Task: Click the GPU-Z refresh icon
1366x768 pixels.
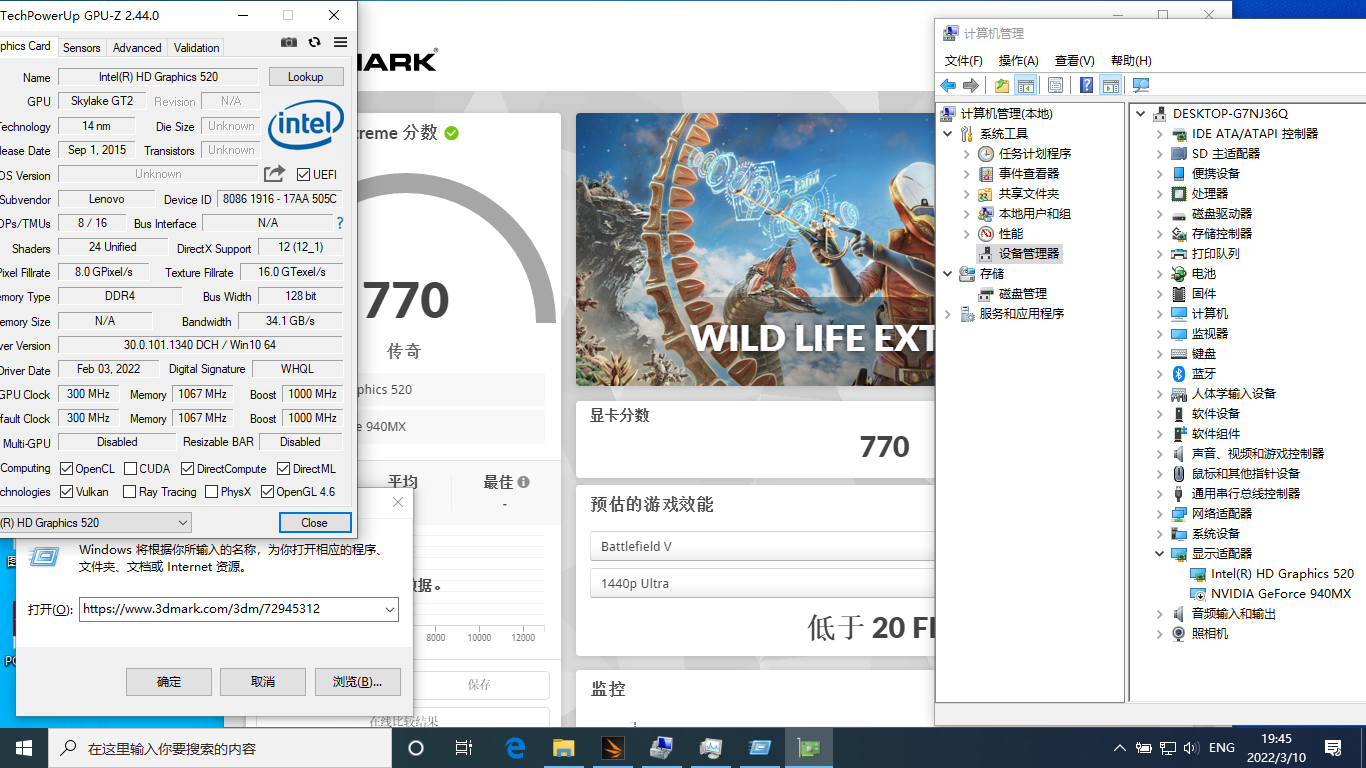Action: point(314,42)
